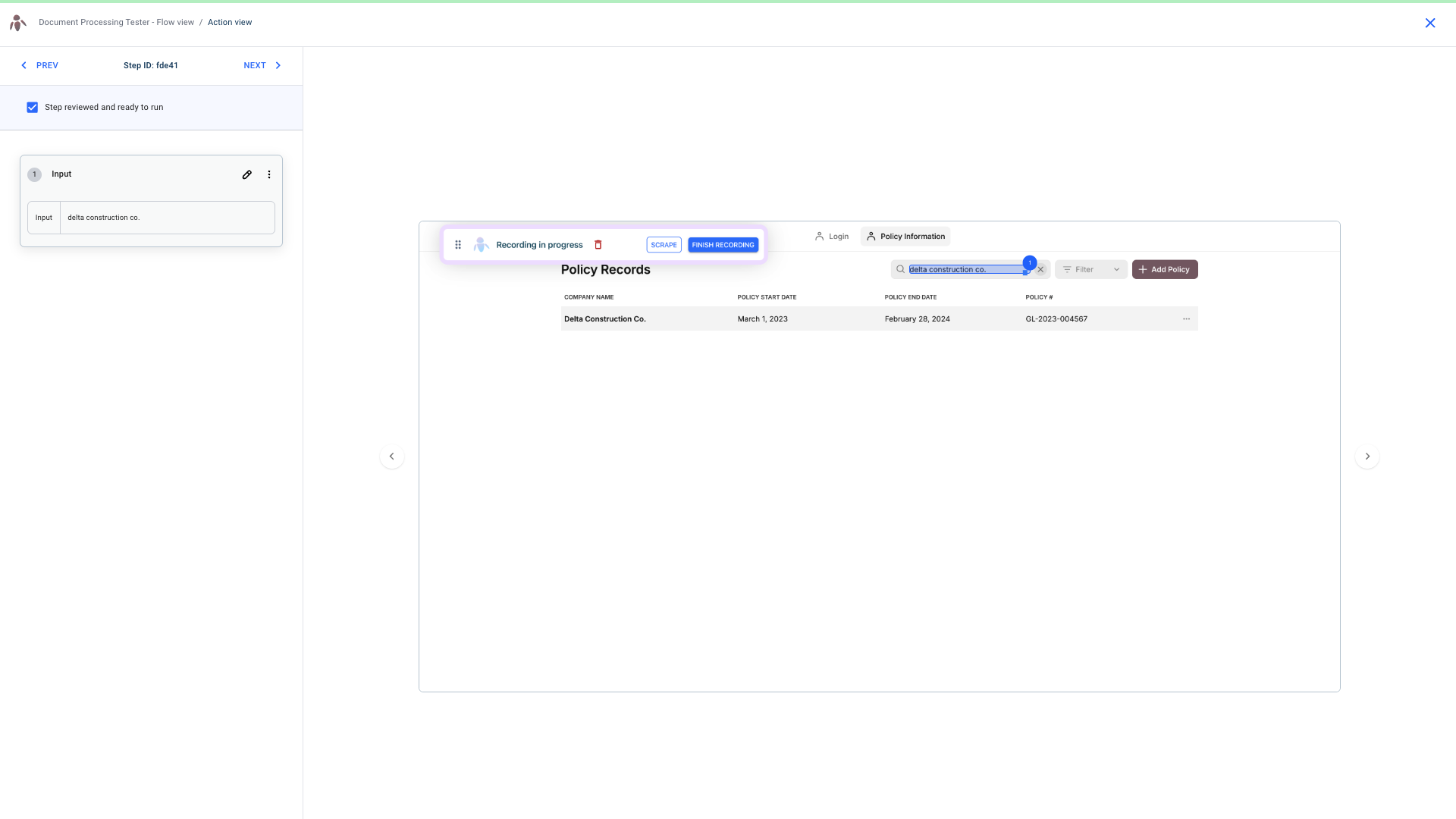Click the 'delta construction co.' search input
The image size is (1456, 819).
click(963, 268)
